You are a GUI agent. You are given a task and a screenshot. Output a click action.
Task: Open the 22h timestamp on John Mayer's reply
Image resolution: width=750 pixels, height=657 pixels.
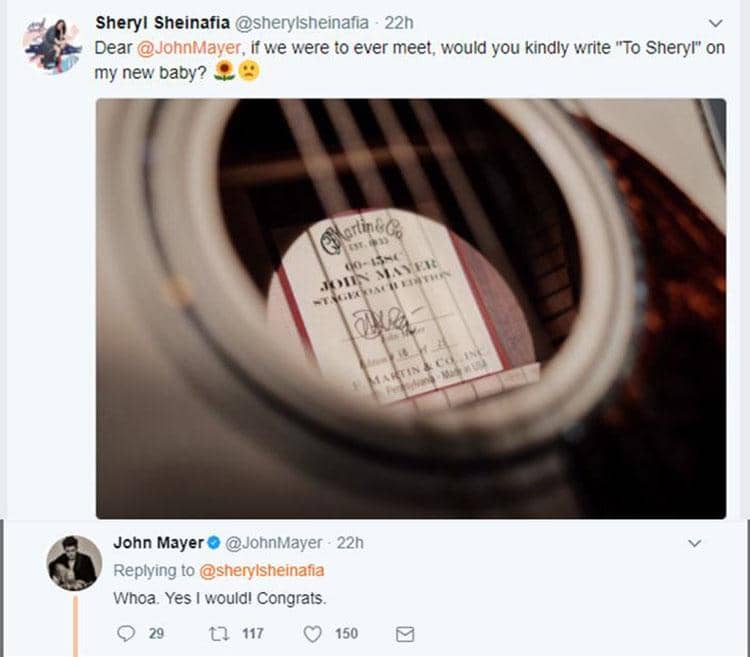351,543
